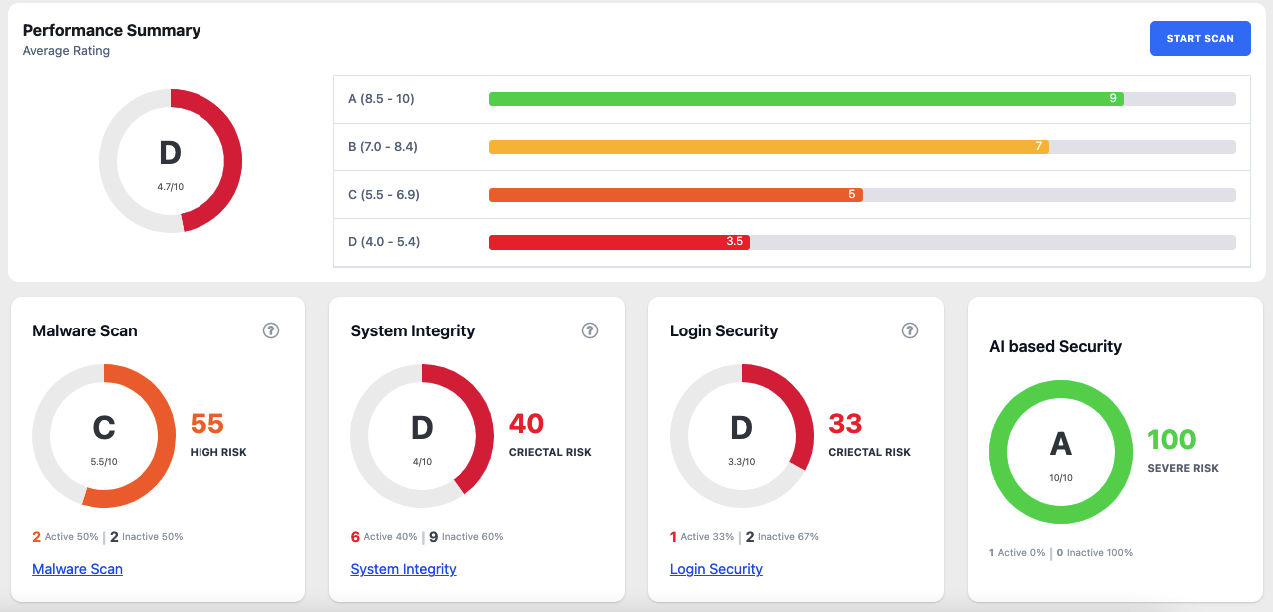Click the System Integrity score 40
Screen dimensions: 1273x612
(526, 424)
